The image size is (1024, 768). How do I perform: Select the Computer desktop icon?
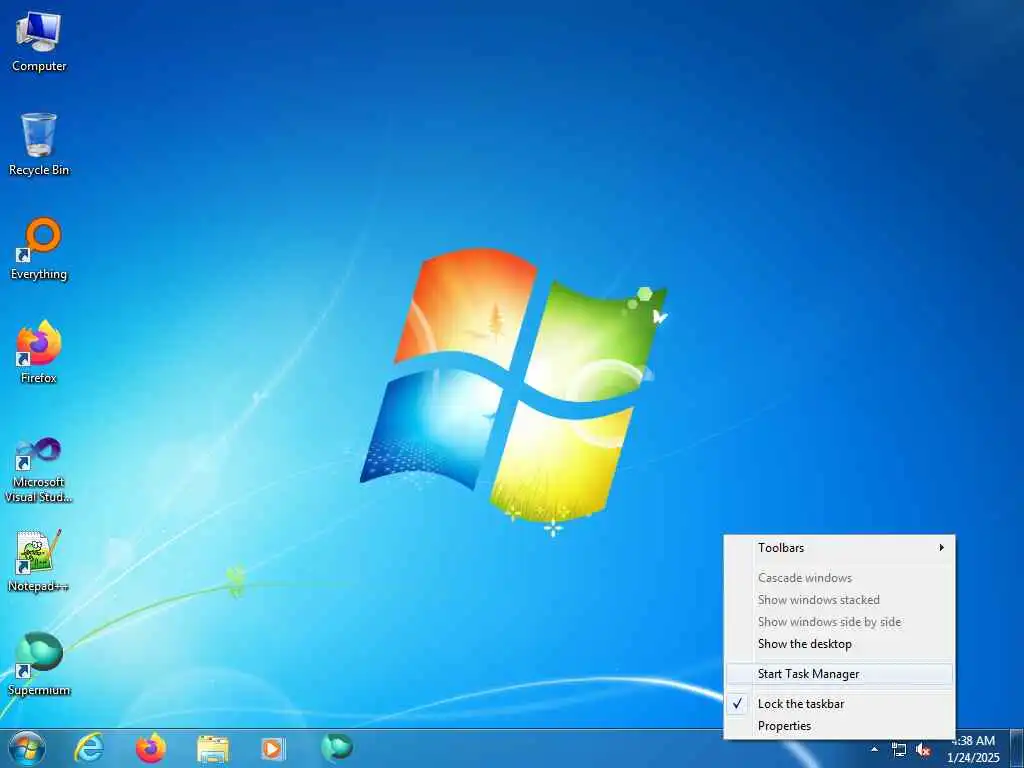point(39,42)
